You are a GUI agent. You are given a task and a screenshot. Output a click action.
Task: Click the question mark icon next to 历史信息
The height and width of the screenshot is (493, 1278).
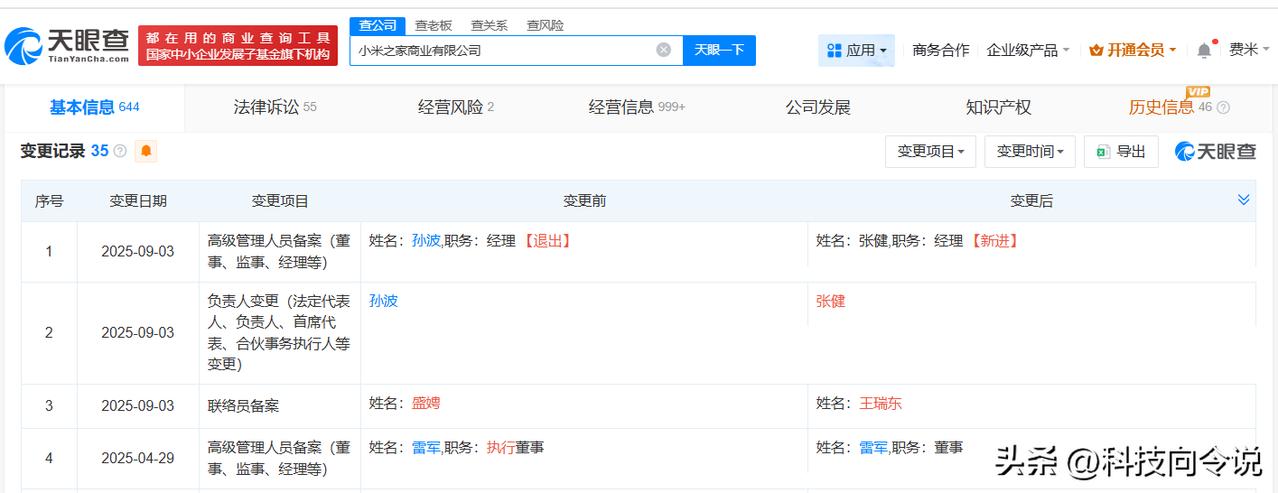[1222, 108]
